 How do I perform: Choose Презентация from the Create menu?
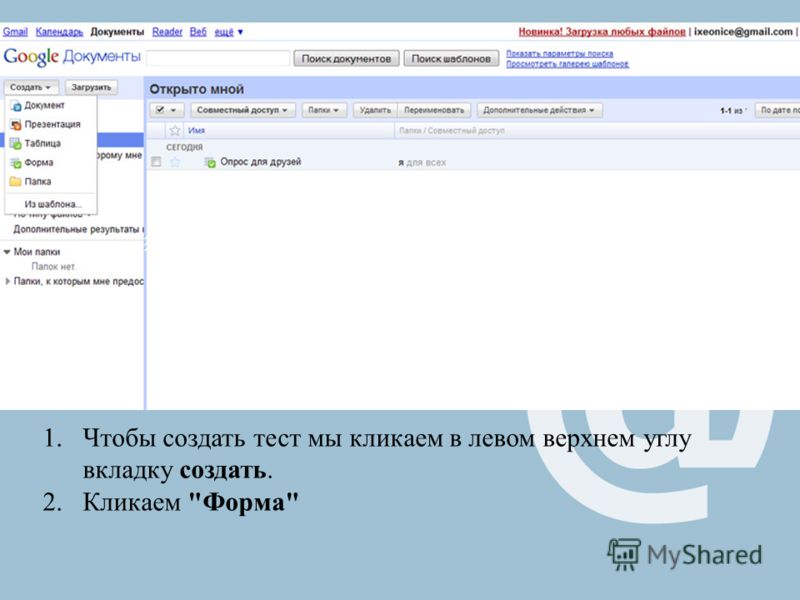pyautogui.click(x=53, y=124)
